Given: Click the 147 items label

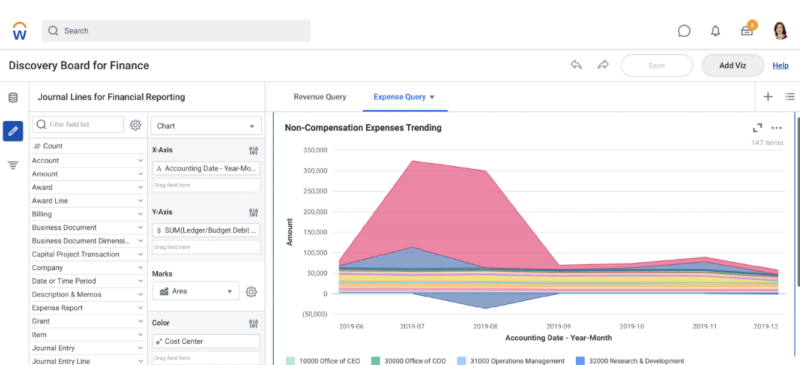Looking at the screenshot, I should pos(766,143).
